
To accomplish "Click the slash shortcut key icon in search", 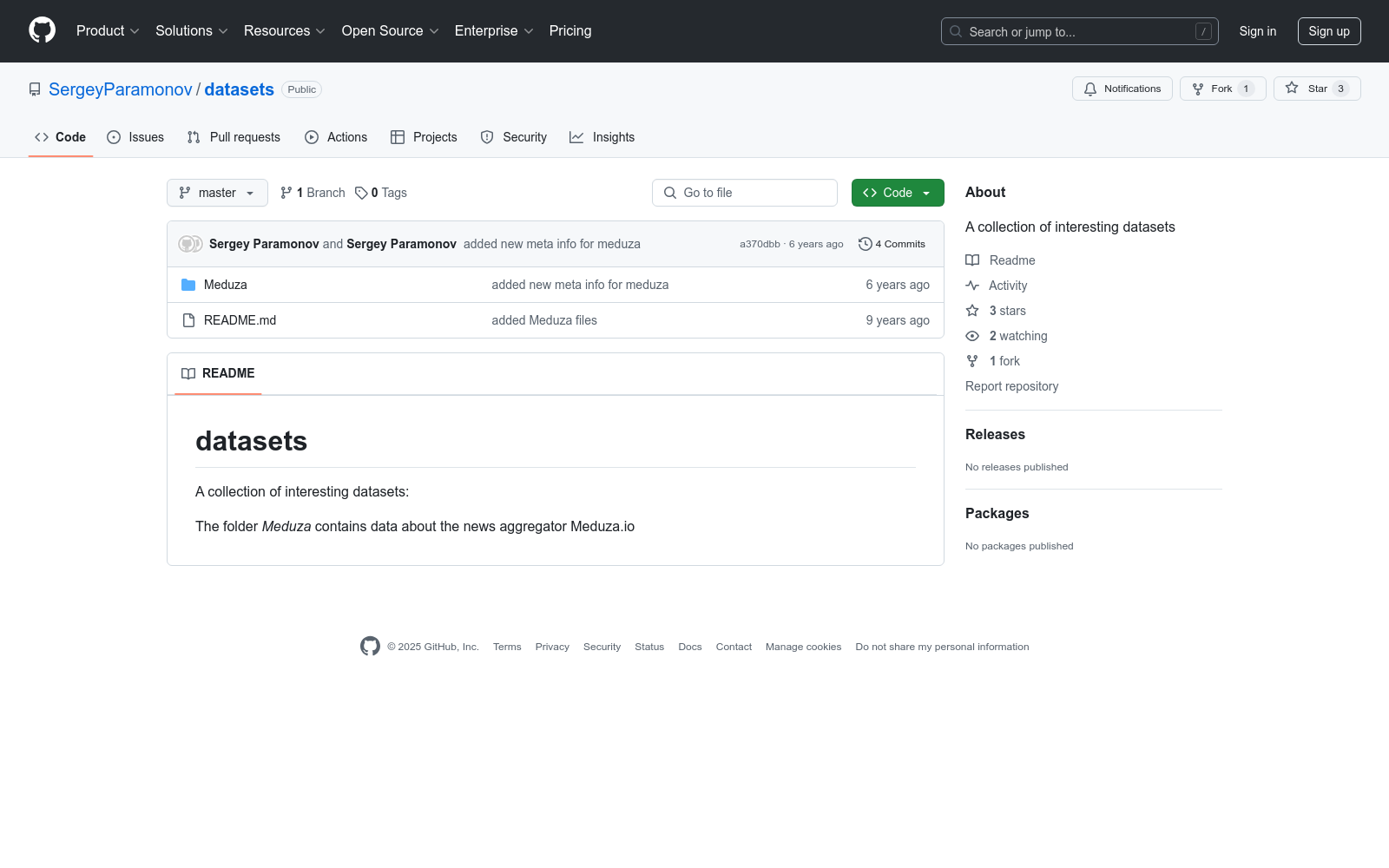I will pos(1203,31).
